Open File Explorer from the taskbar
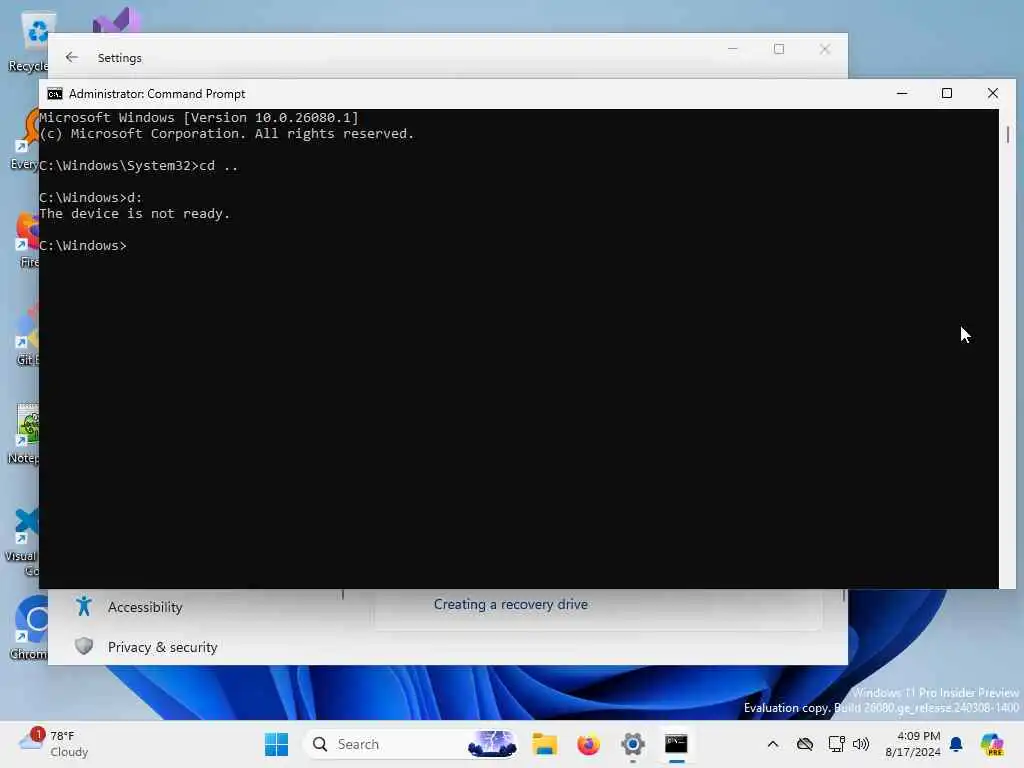1024x768 pixels. (544, 744)
